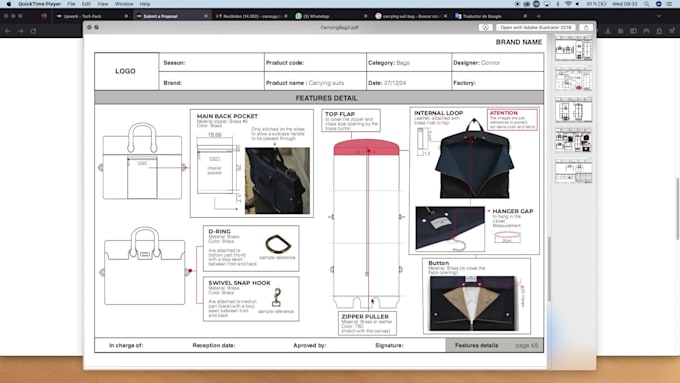
Task: Open the QuickTime Player menu
Action: (39, 4)
